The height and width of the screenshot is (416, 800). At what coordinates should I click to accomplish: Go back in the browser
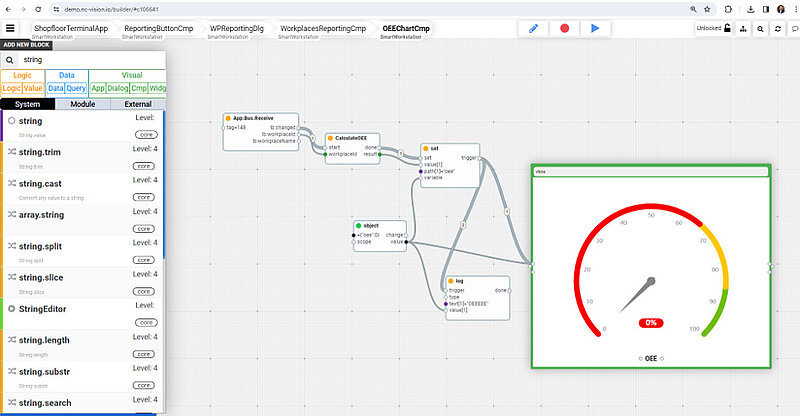point(8,9)
